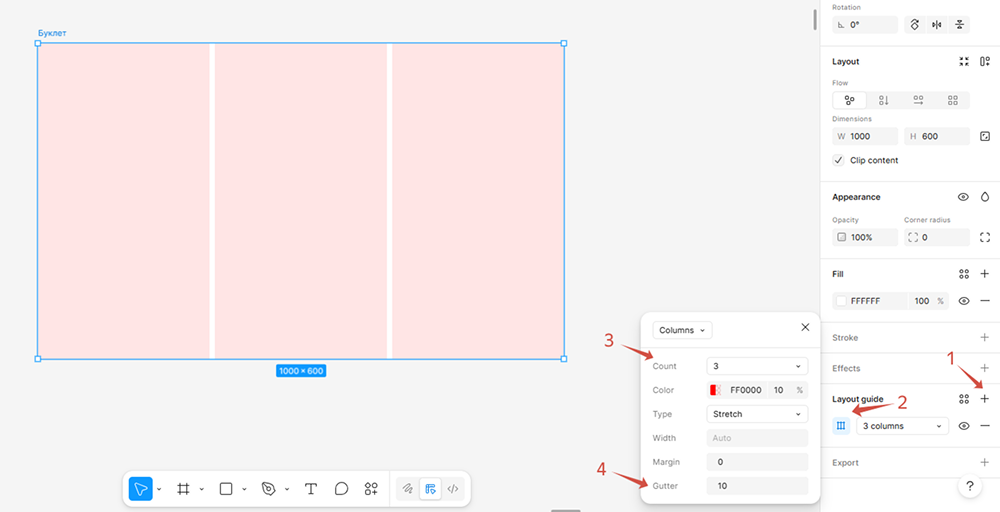Toggle the constrain proportions lock icon
The width and height of the screenshot is (1000, 512).
tap(985, 136)
